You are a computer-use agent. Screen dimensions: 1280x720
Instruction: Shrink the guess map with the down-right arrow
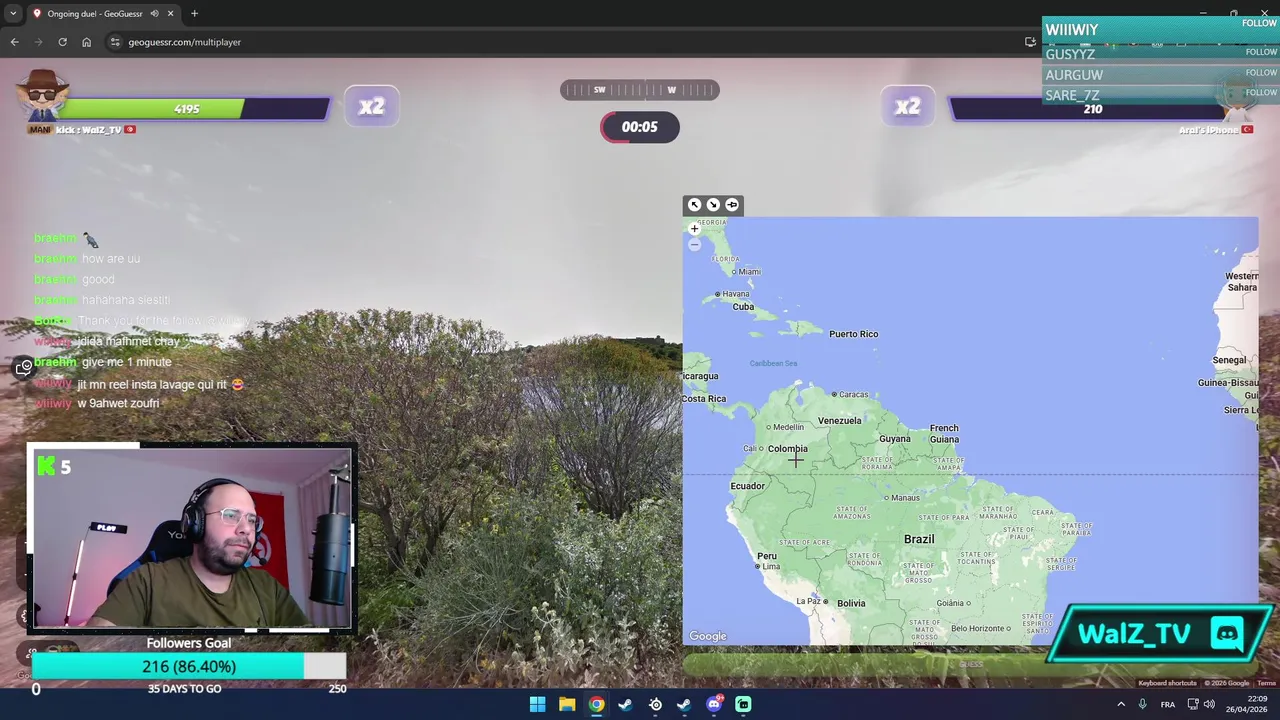pyautogui.click(x=713, y=205)
